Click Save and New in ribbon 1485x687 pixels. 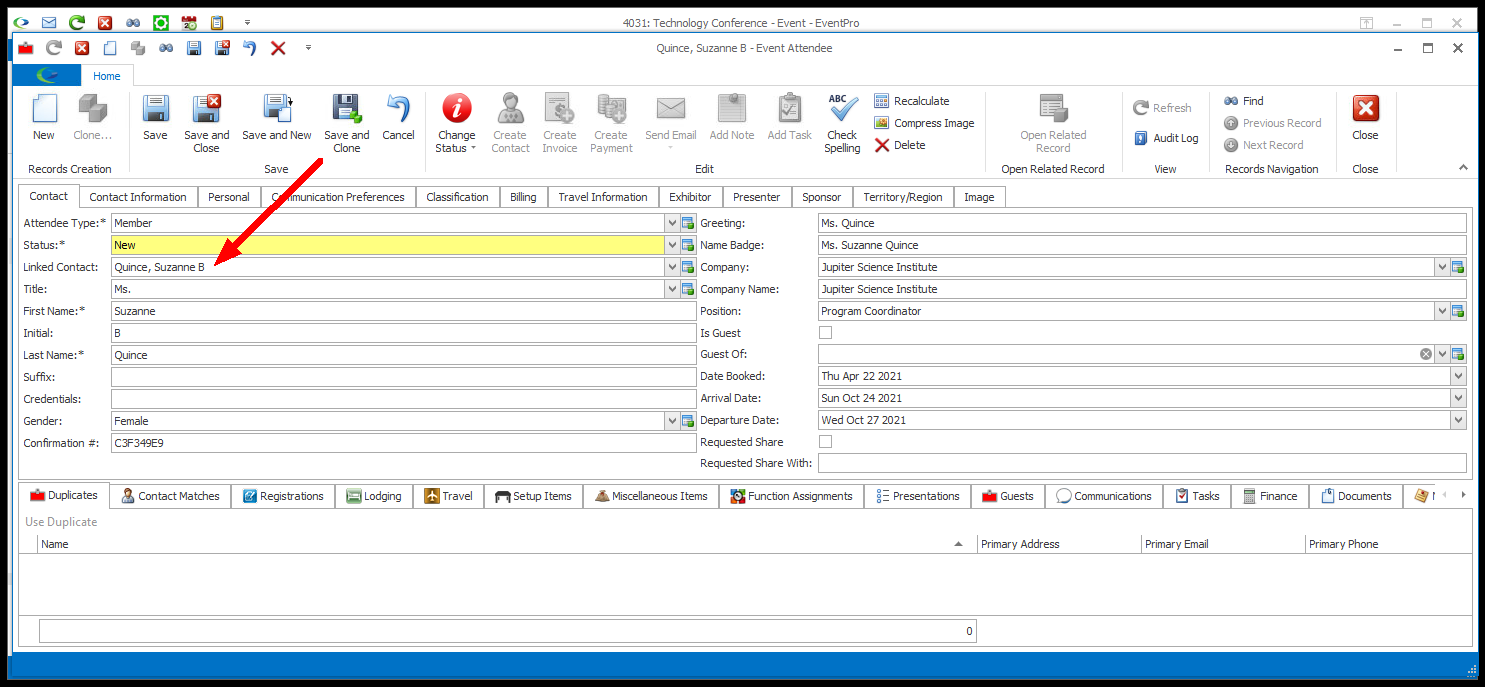point(277,118)
